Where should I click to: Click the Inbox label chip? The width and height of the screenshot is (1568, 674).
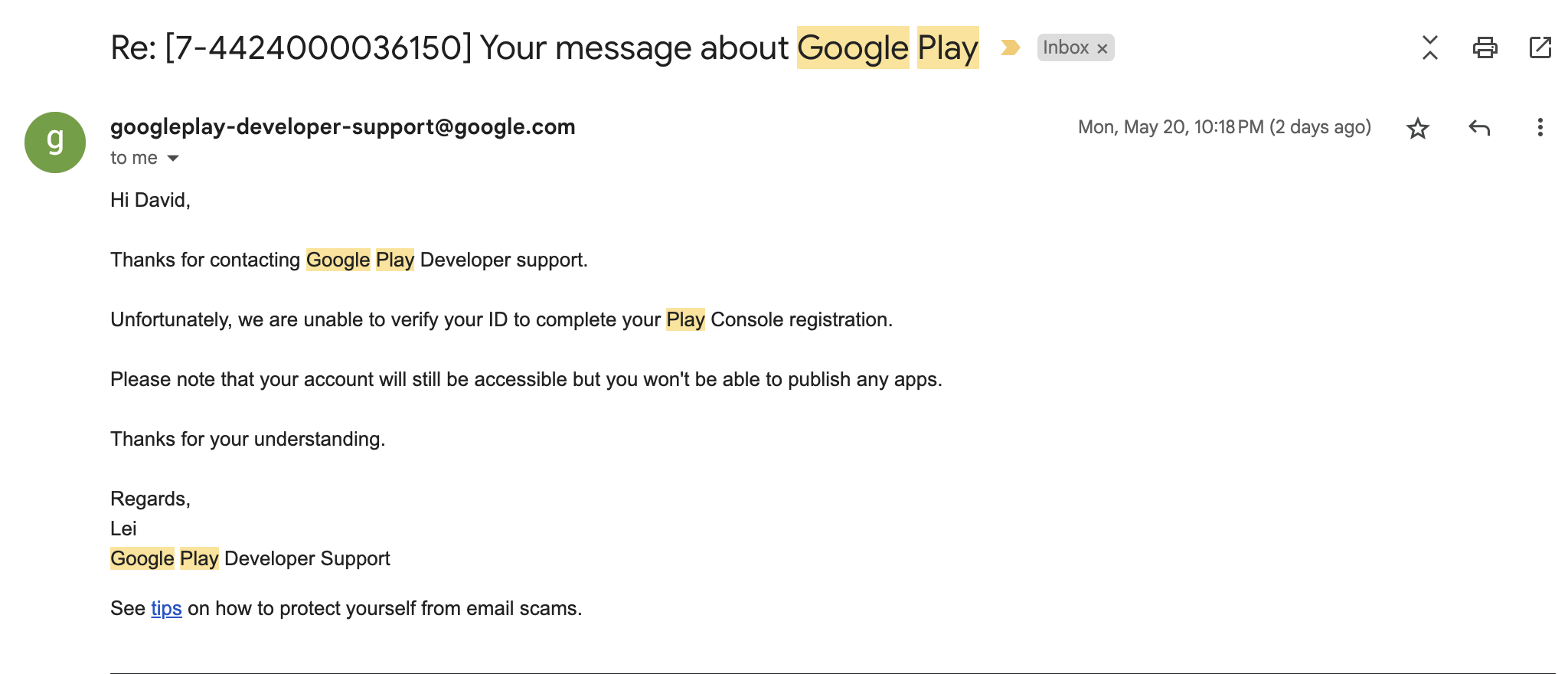1065,47
